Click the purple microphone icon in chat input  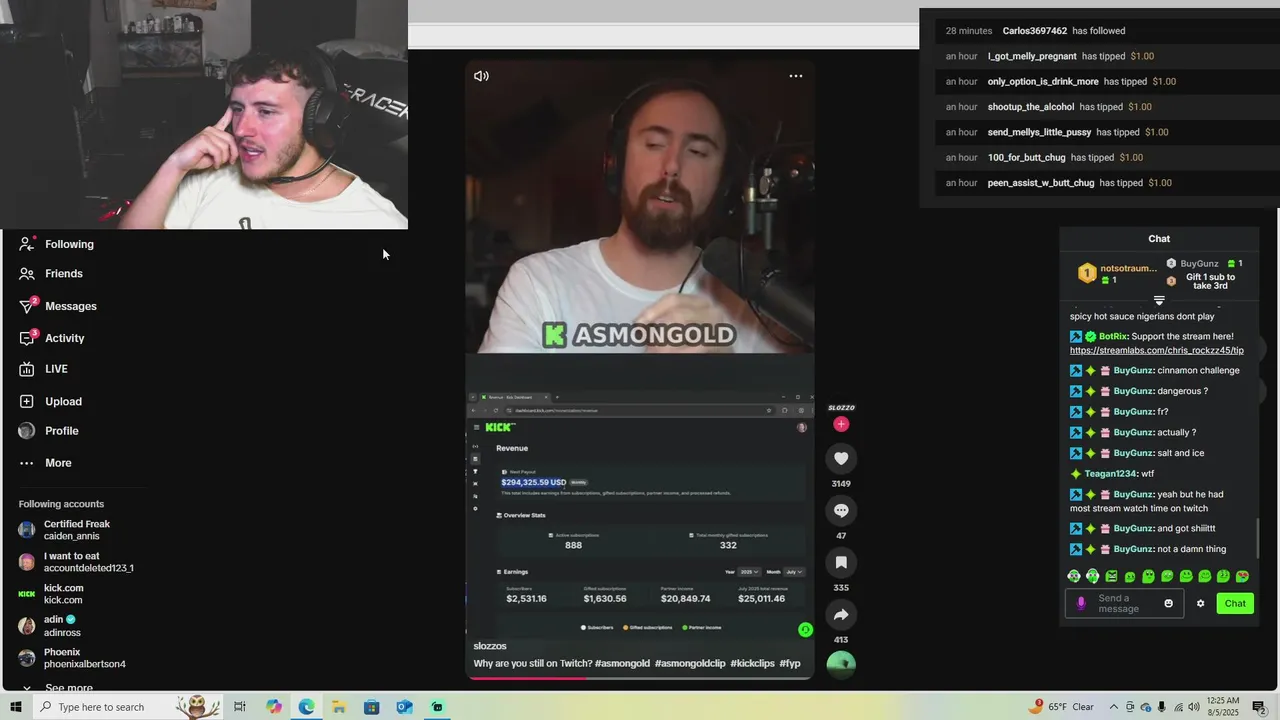coord(1081,603)
